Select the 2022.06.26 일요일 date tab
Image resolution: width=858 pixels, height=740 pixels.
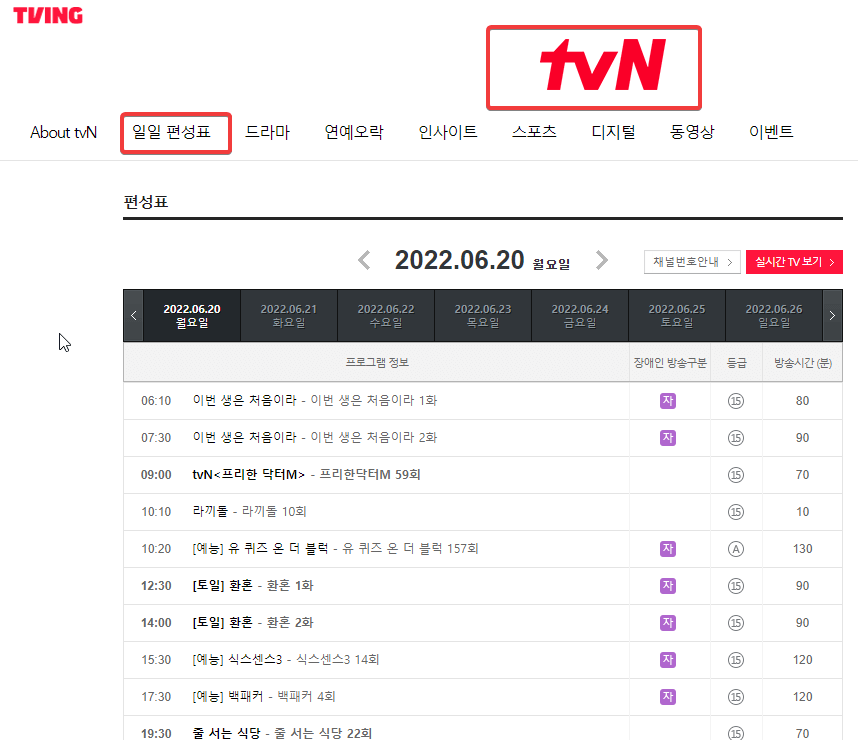coord(774,316)
